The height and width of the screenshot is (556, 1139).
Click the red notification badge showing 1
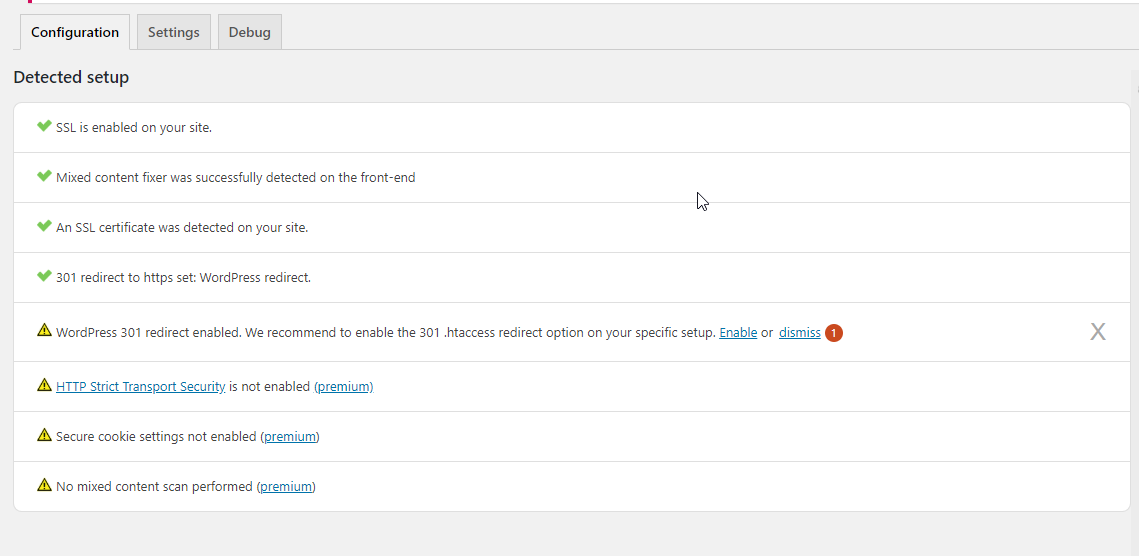834,333
